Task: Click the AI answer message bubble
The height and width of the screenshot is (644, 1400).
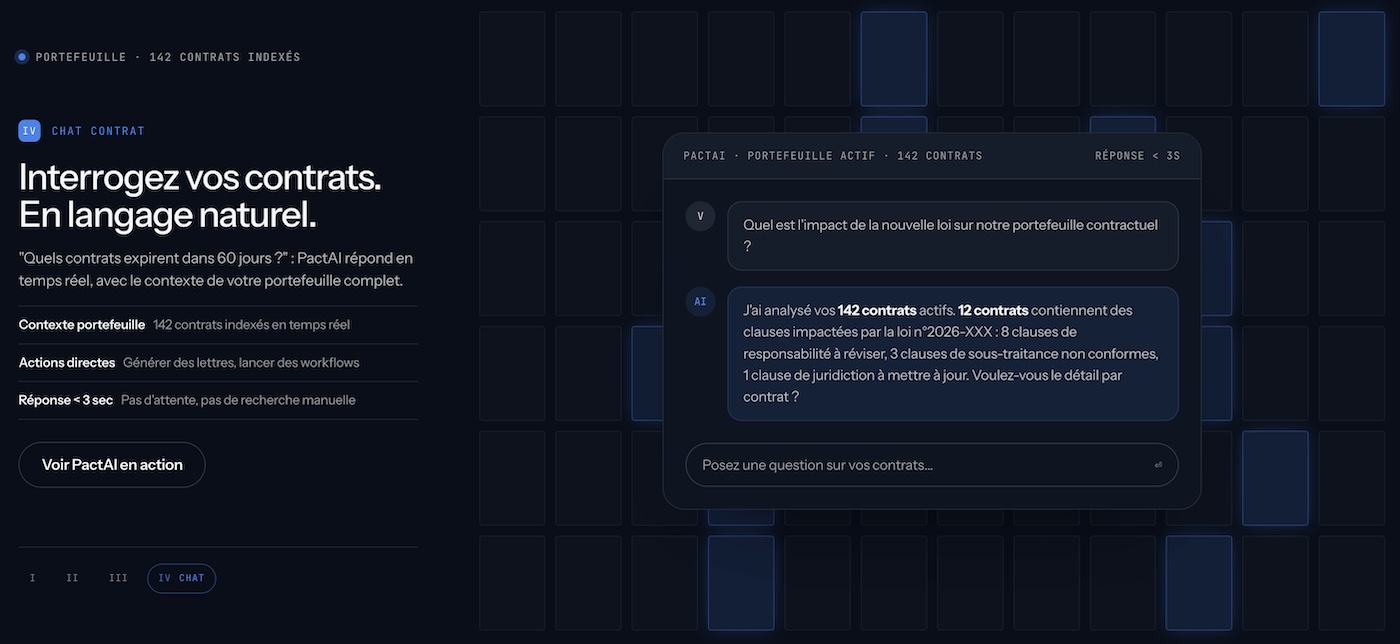Action: pos(953,354)
